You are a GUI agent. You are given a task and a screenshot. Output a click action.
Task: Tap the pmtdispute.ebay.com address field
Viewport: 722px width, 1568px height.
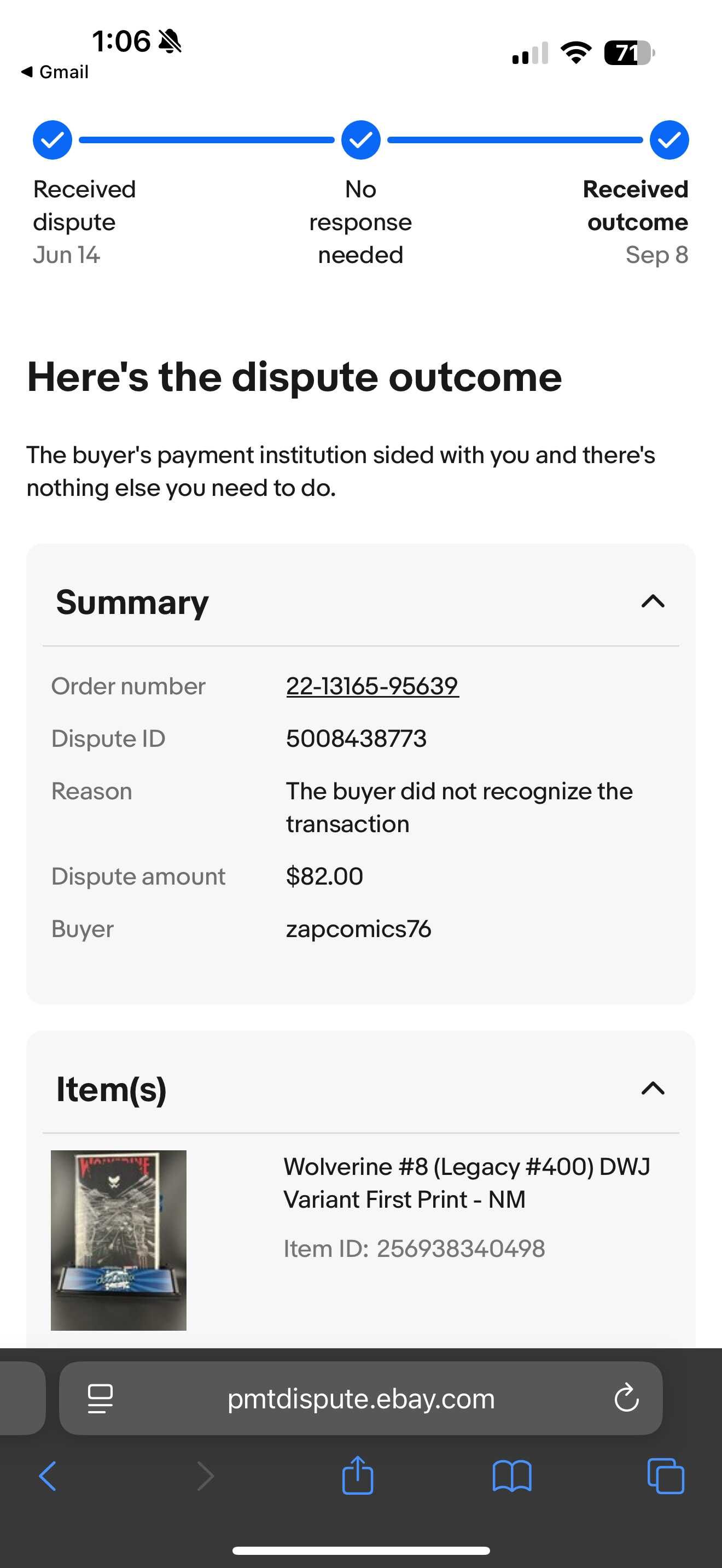coord(360,1397)
